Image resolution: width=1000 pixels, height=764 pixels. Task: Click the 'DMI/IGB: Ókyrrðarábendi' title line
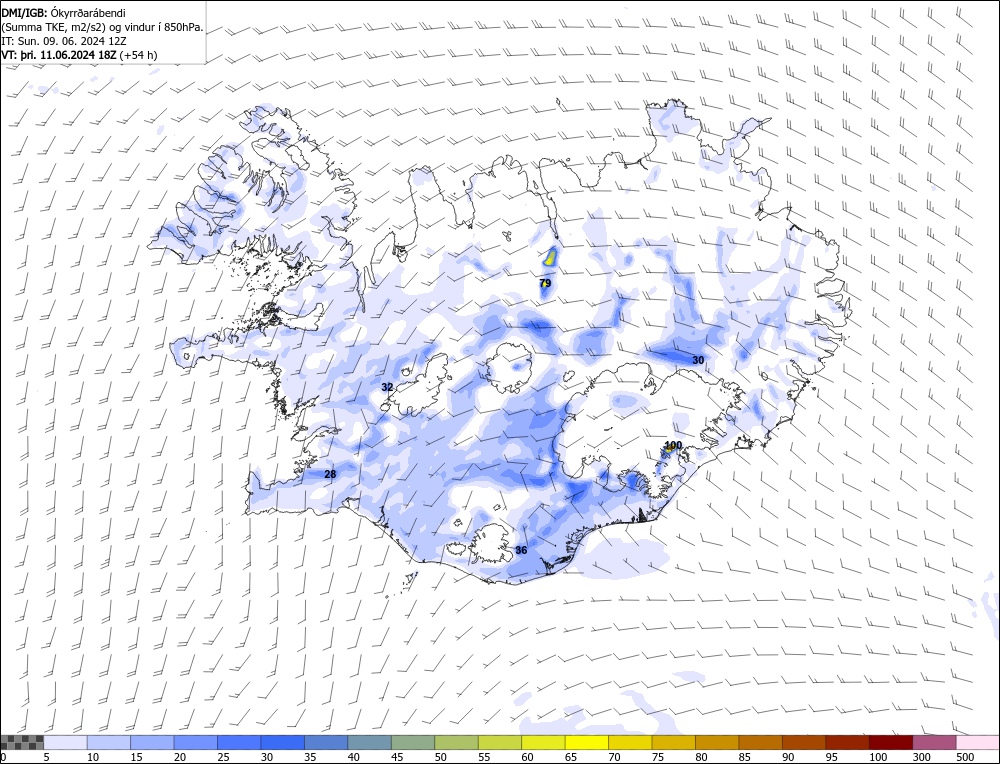point(64,13)
